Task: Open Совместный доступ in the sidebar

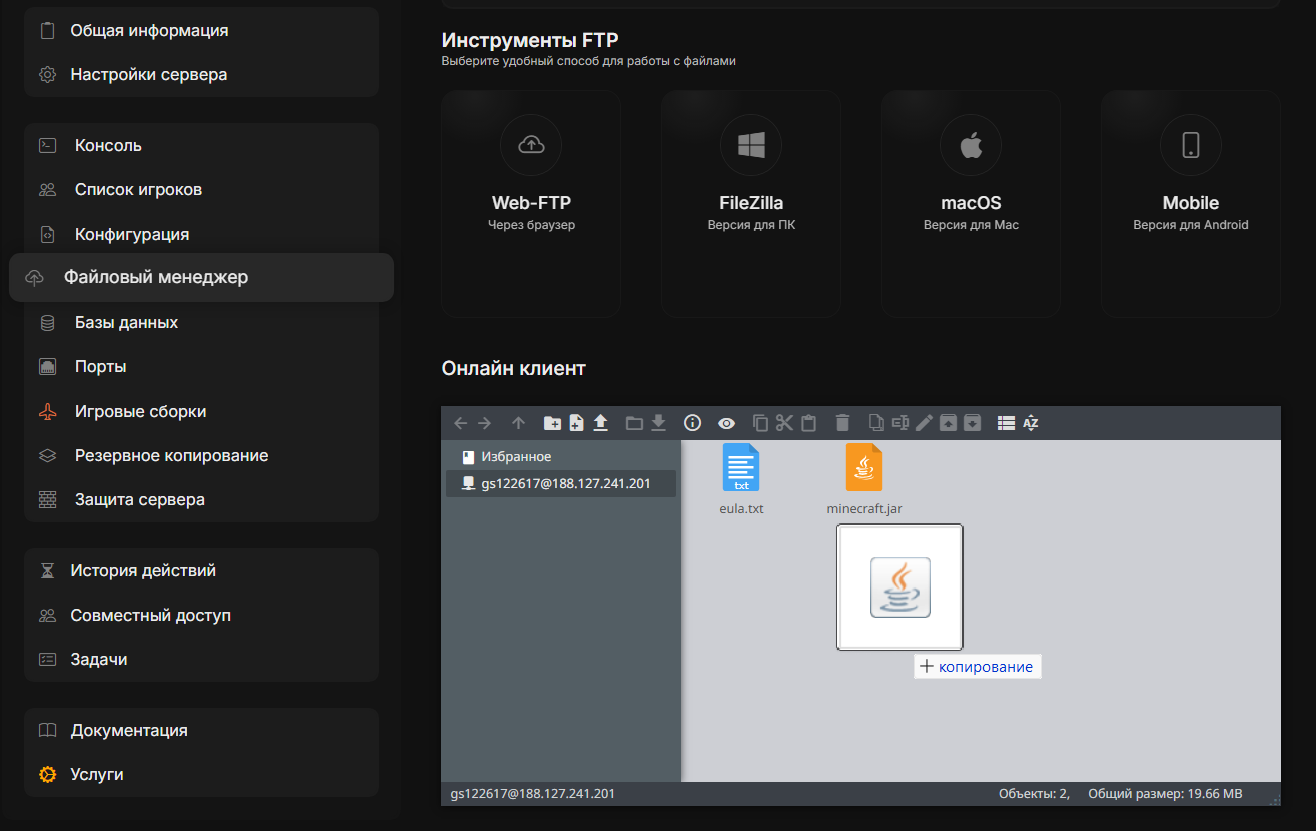Action: click(201, 615)
